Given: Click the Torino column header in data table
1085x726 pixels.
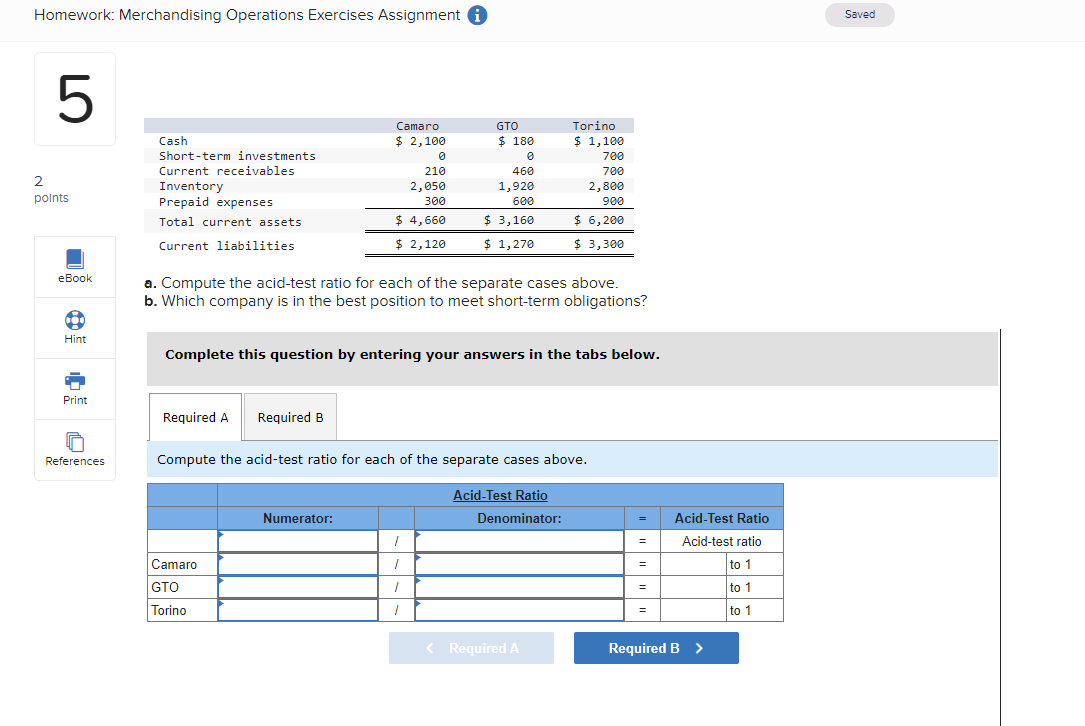Looking at the screenshot, I should pos(594,126).
